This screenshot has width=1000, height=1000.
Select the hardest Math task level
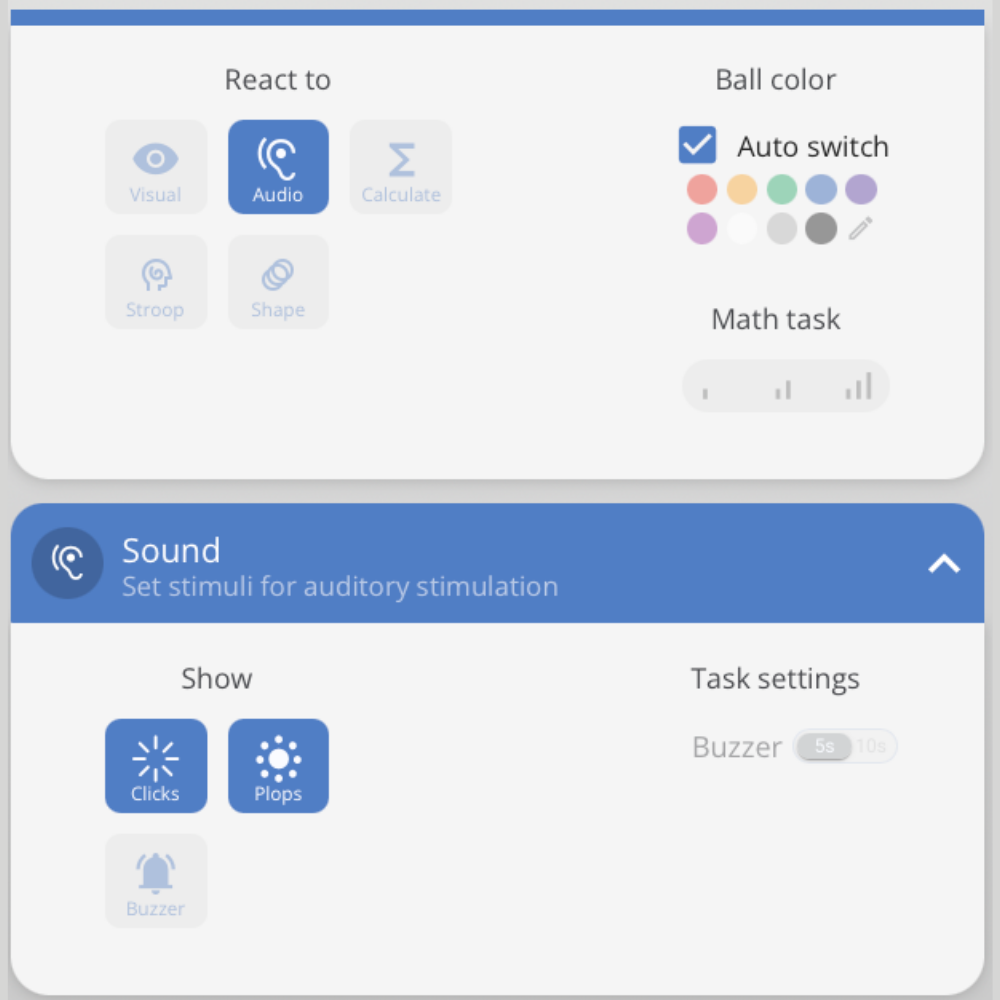tap(858, 387)
